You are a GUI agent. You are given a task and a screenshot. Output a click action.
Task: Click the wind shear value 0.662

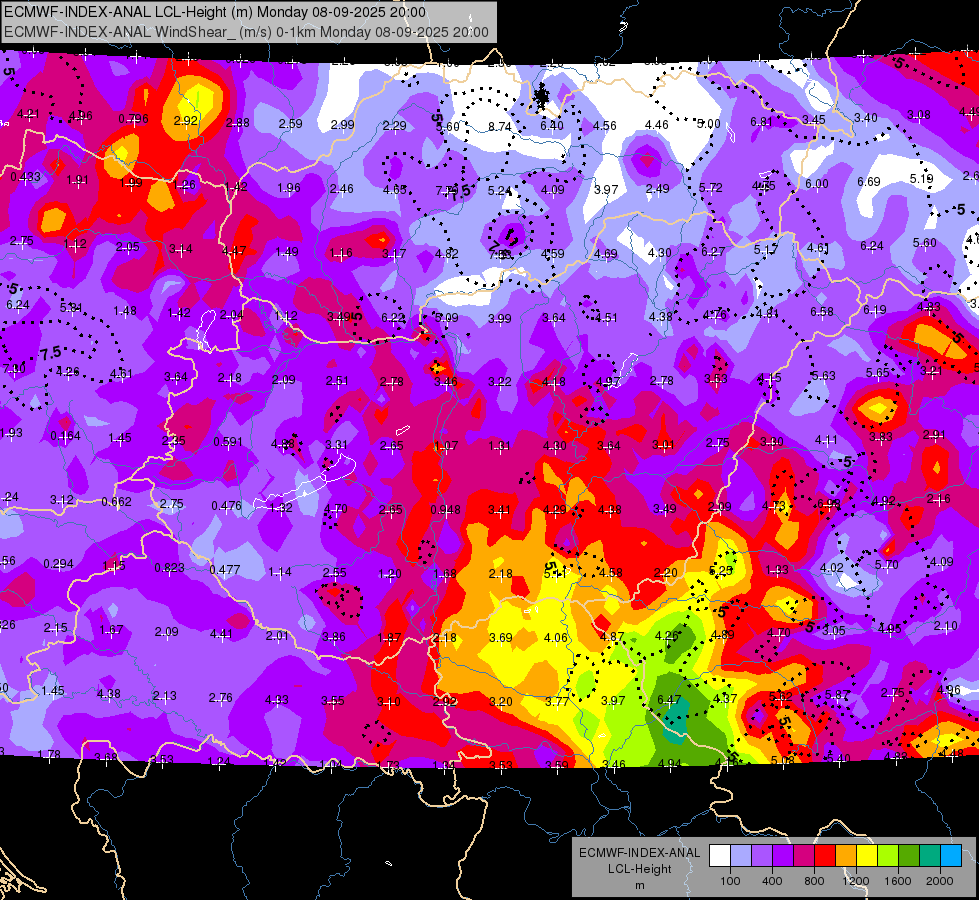tap(116, 502)
